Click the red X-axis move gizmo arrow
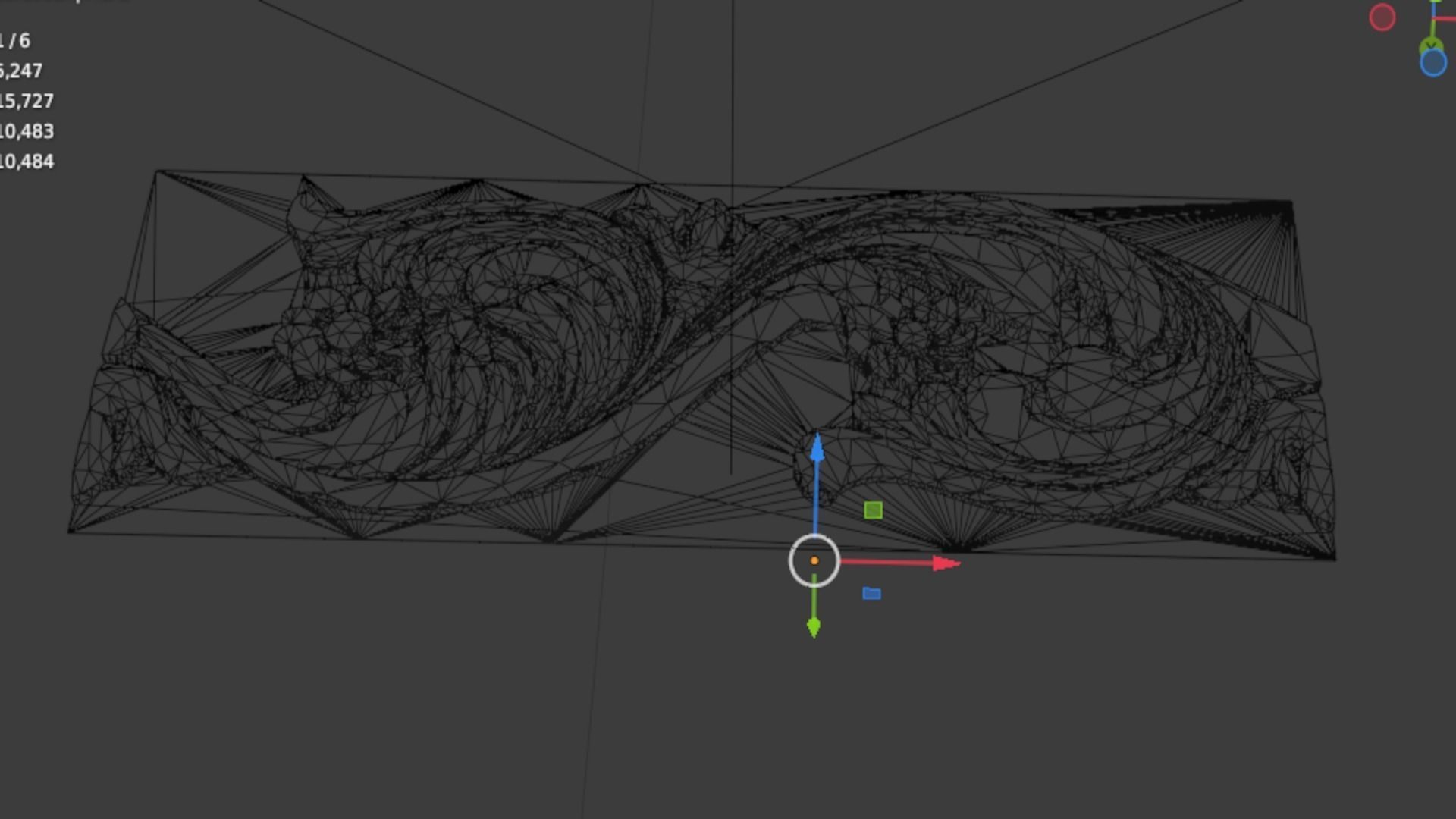Screen dimensions: 1456x819 click(x=944, y=563)
